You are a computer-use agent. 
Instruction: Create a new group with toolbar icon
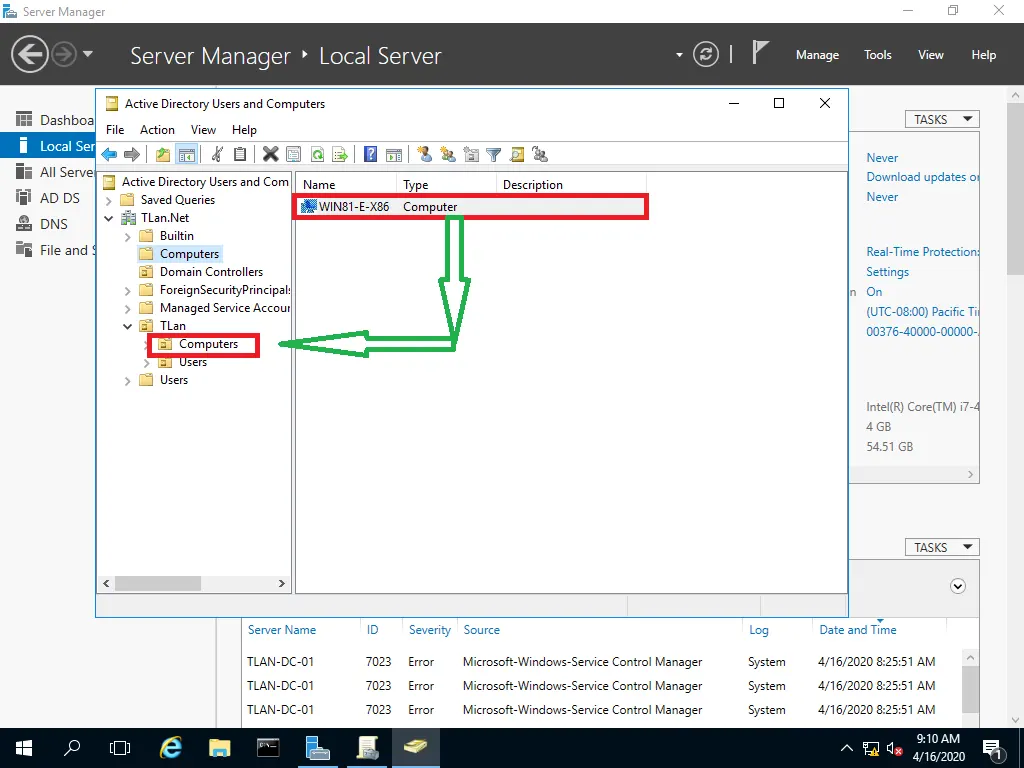click(x=447, y=155)
